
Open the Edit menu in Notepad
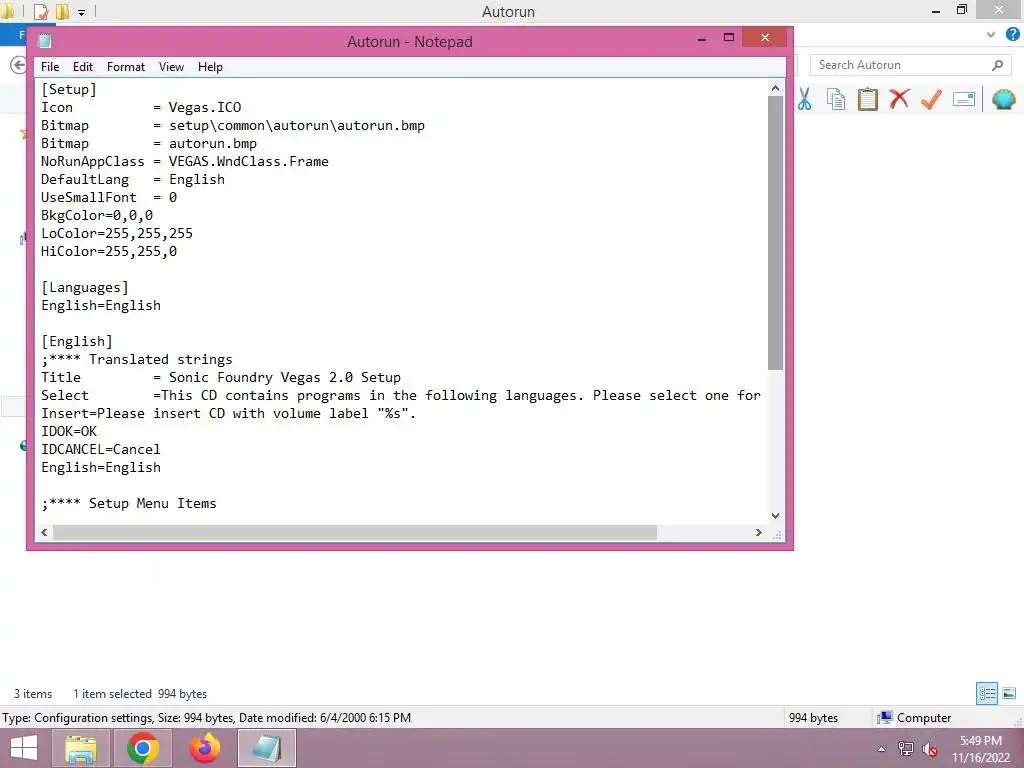(x=82, y=67)
